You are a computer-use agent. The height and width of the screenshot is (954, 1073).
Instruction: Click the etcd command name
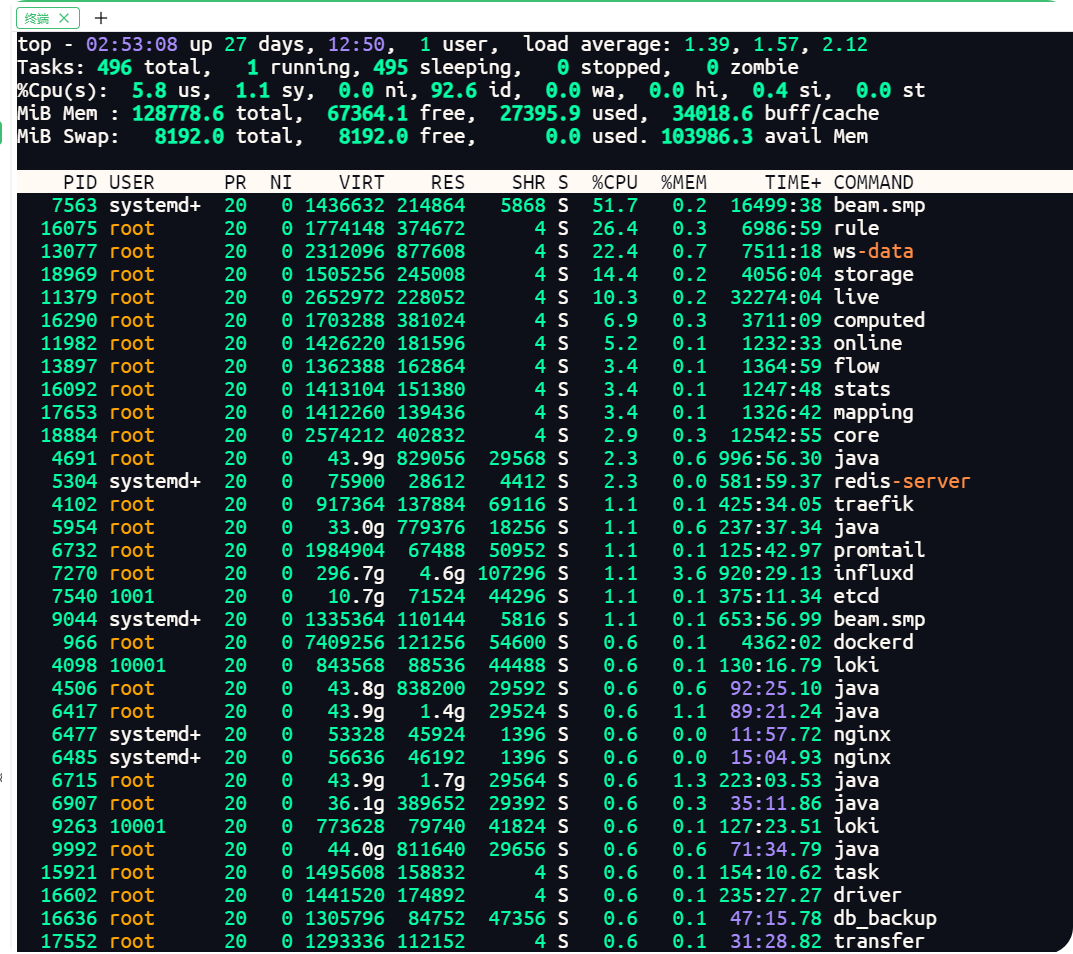point(856,596)
